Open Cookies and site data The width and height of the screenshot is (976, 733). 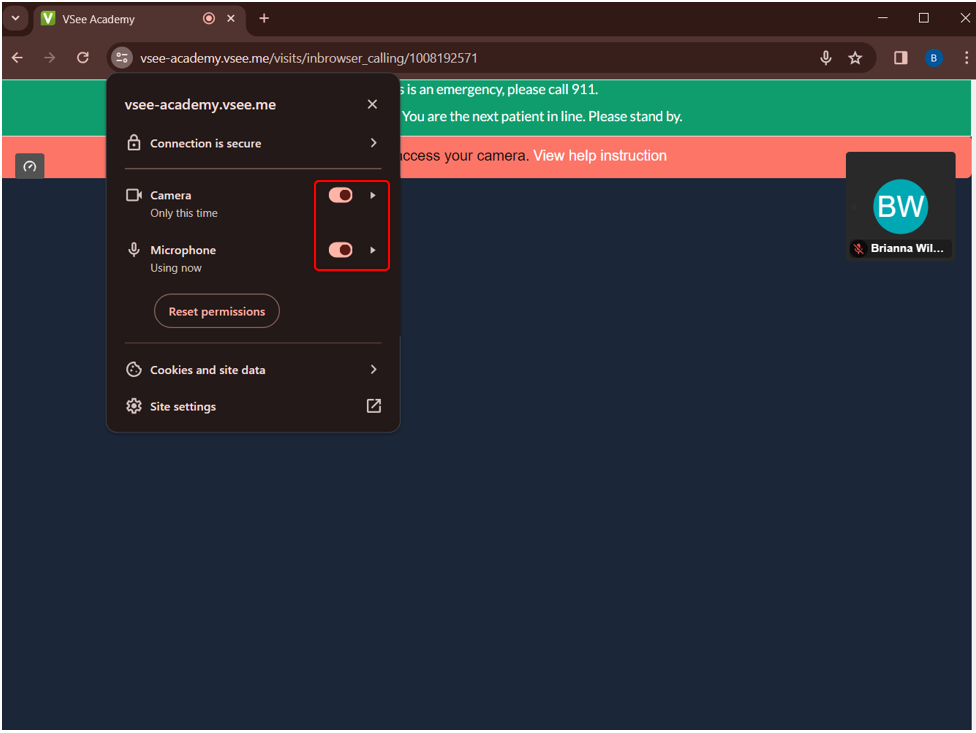coord(253,370)
